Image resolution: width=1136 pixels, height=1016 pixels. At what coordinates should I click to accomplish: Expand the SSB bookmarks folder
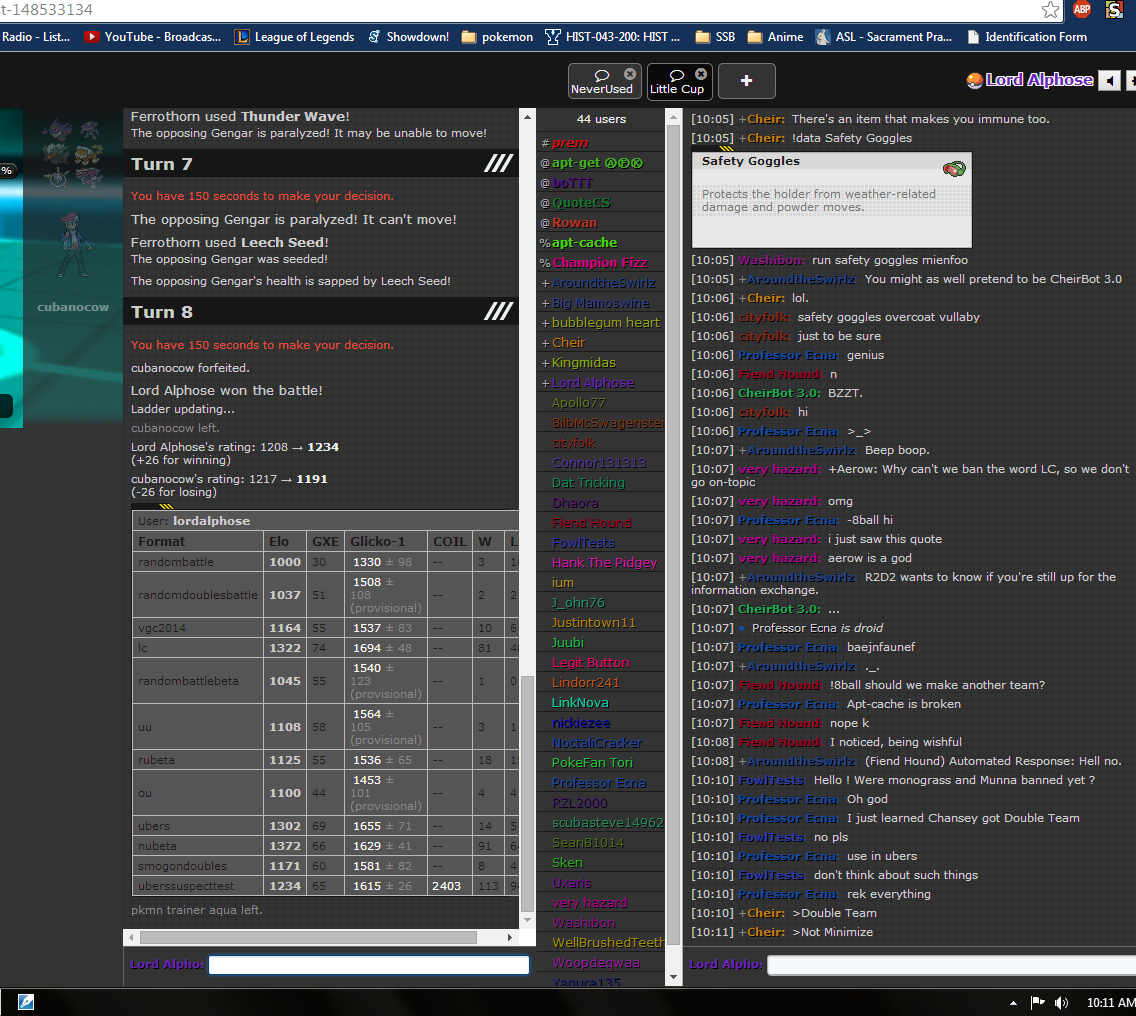pyautogui.click(x=714, y=37)
